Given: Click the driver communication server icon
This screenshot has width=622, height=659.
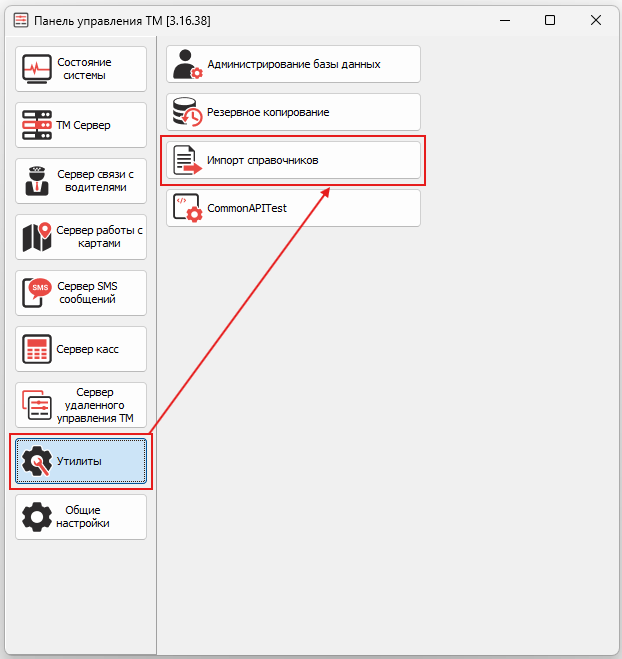Looking at the screenshot, I should 37,181.
